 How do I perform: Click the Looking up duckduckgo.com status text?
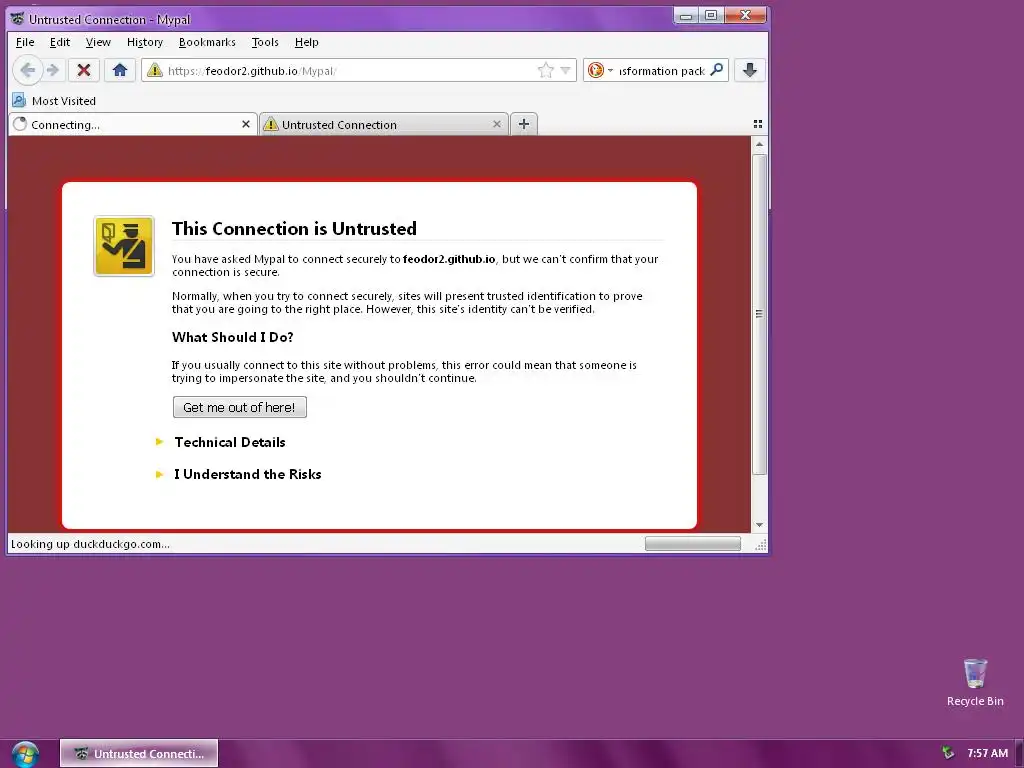pos(90,543)
